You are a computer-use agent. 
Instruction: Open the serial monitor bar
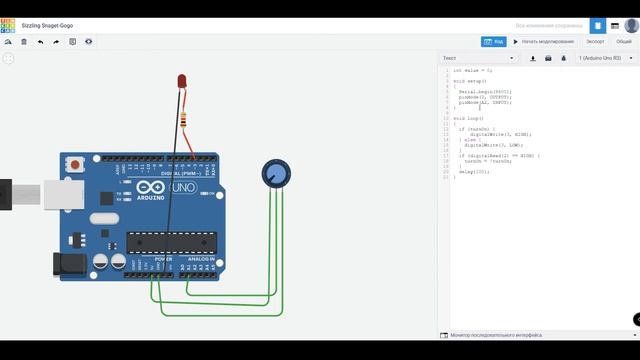[x=539, y=335]
